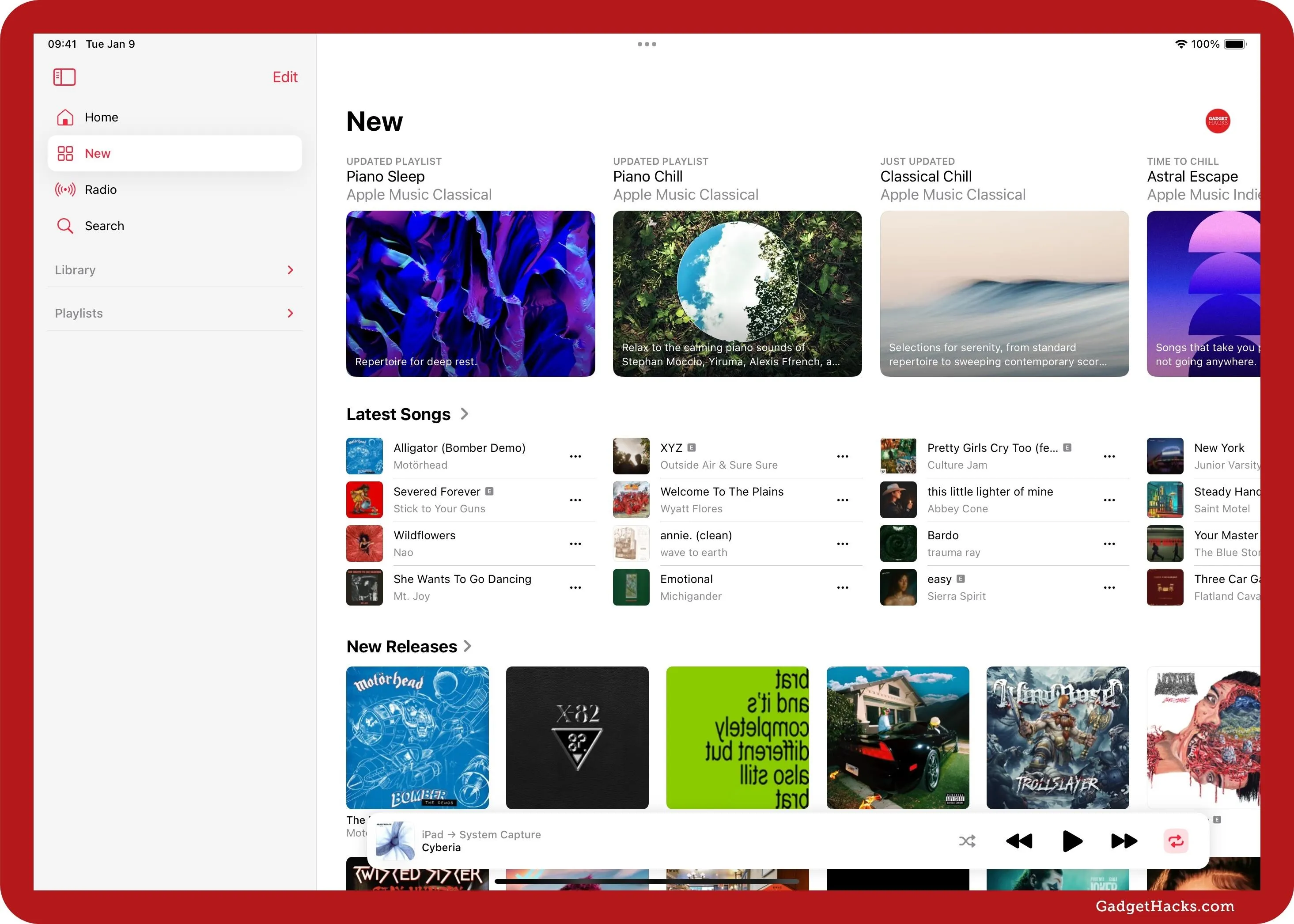Screen dimensions: 1294x924
Task: Select New in the sidebar
Action: click(x=174, y=153)
